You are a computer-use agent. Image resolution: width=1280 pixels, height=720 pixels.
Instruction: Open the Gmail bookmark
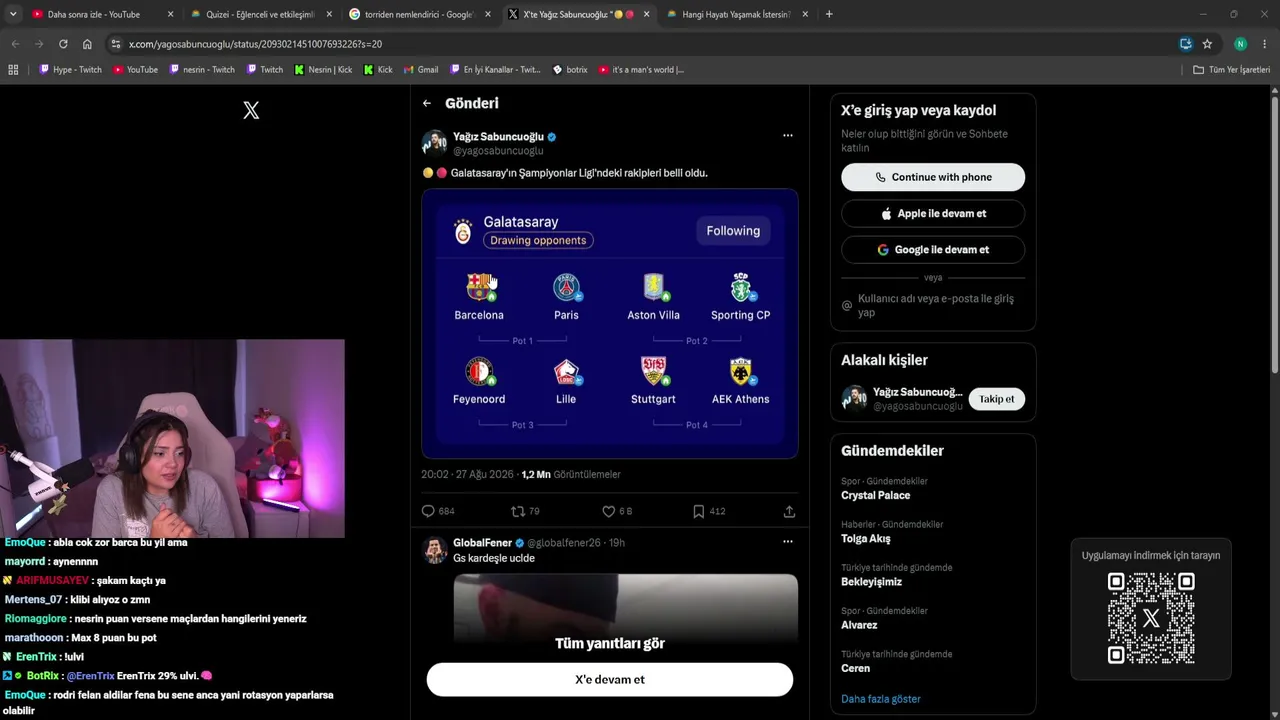(421, 70)
